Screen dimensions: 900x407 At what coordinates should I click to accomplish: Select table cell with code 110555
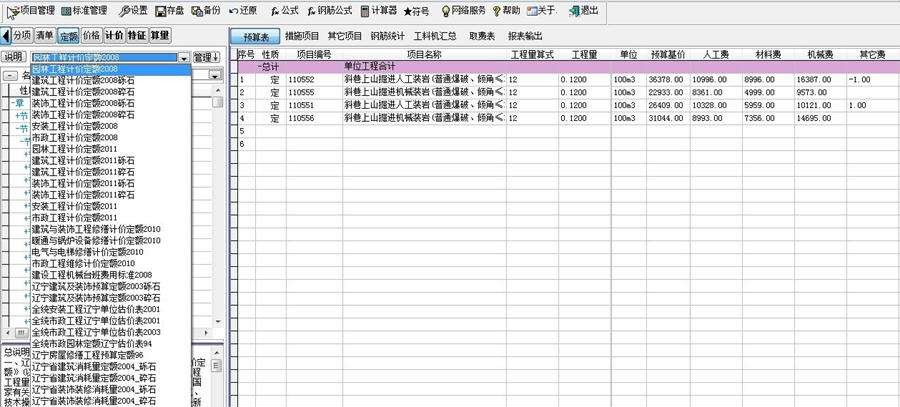(314, 92)
